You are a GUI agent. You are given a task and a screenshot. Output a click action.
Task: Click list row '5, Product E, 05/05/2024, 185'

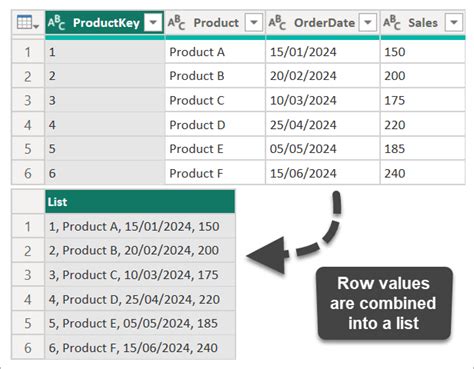(x=140, y=323)
